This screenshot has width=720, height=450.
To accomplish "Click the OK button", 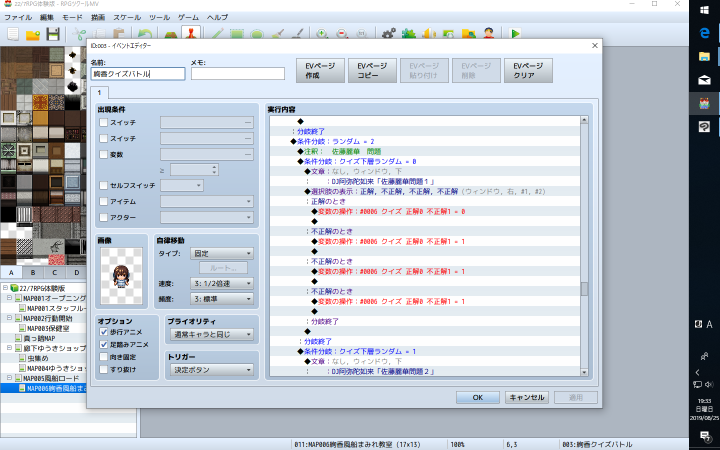I will pyautogui.click(x=477, y=396).
